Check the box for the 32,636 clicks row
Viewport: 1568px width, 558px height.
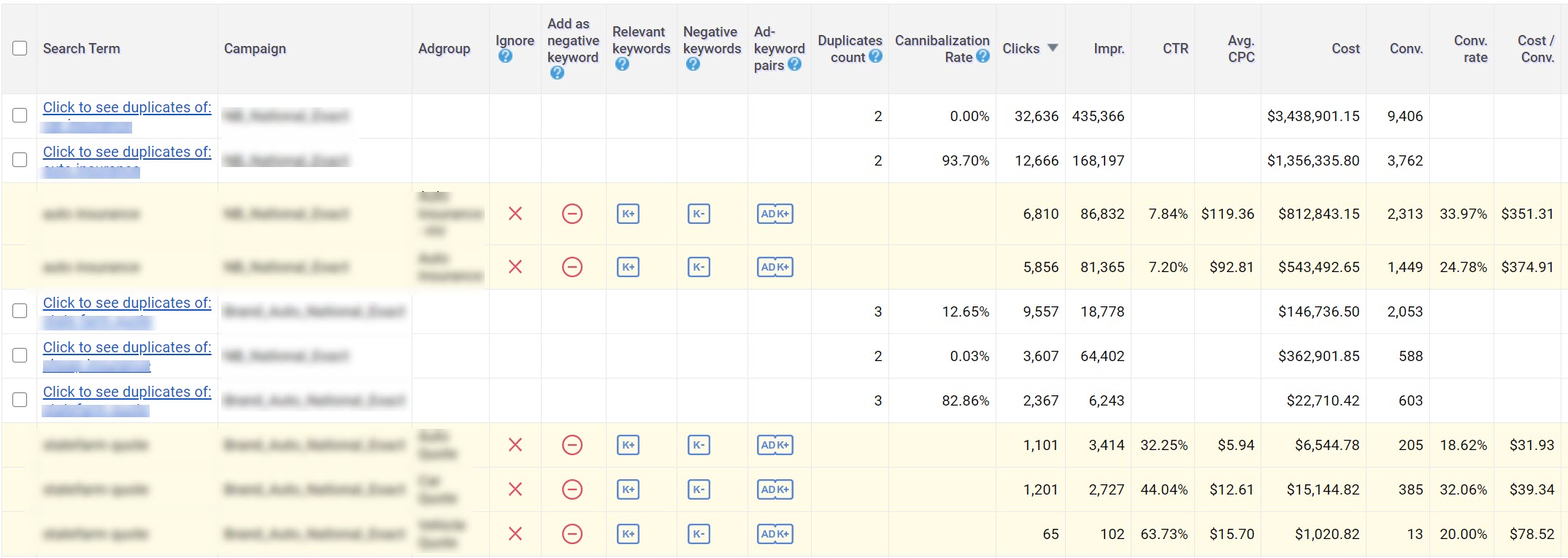20,115
